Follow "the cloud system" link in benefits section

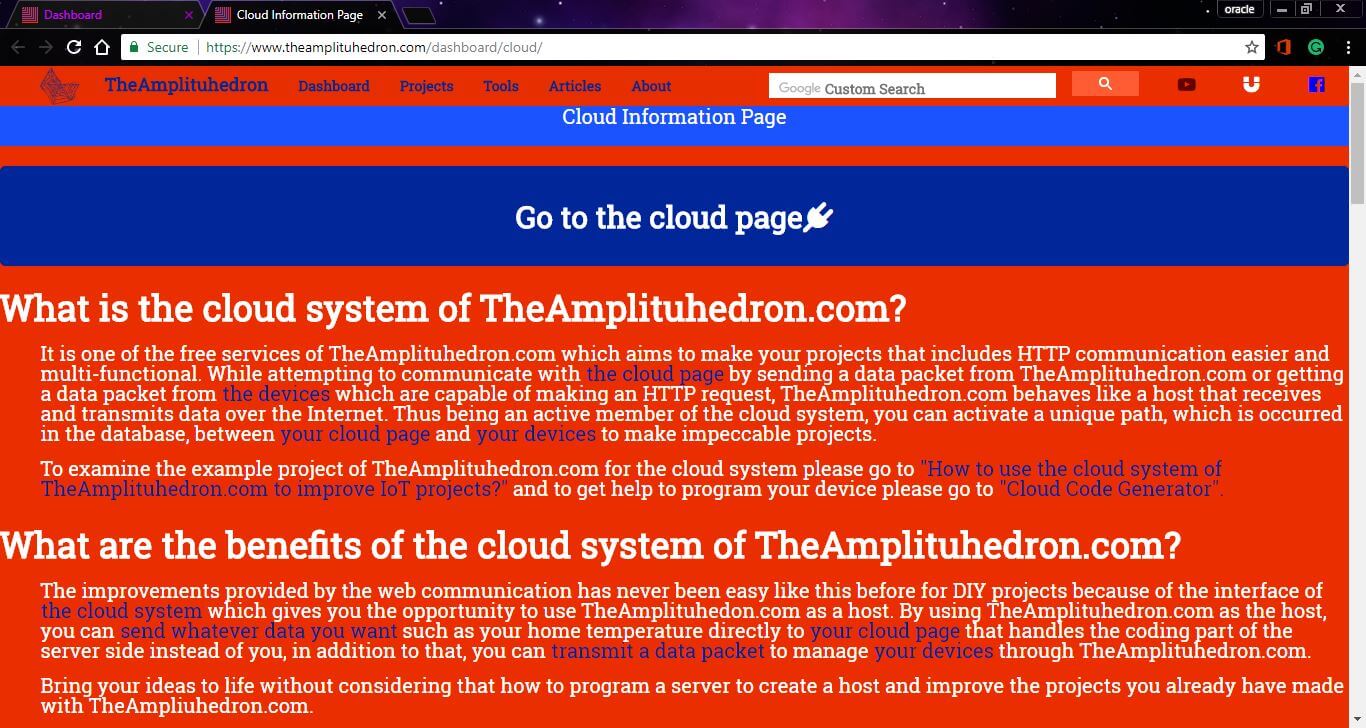121,611
